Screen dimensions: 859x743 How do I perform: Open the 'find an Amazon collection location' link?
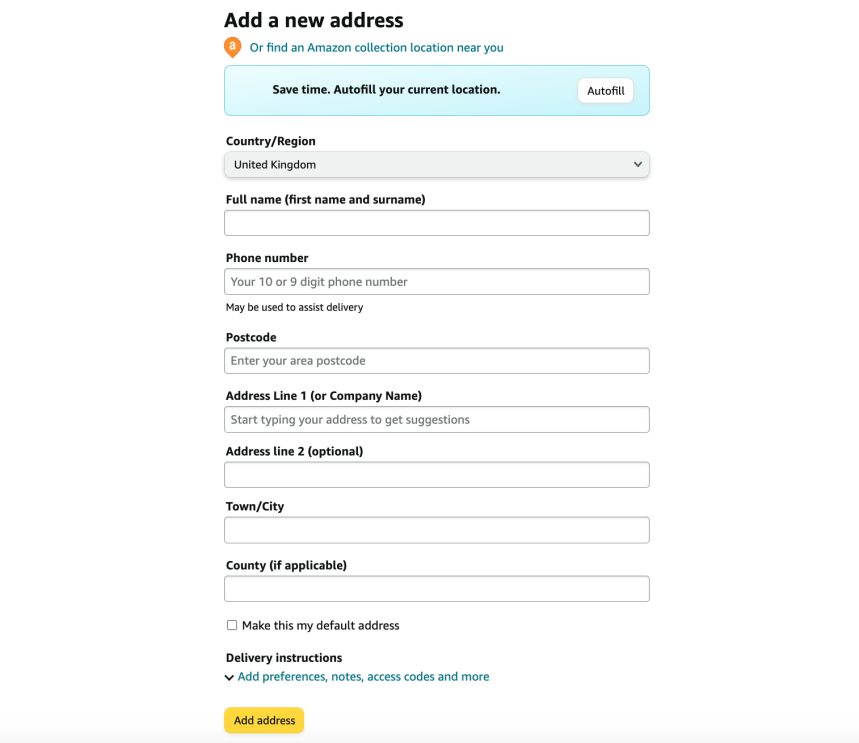(375, 47)
